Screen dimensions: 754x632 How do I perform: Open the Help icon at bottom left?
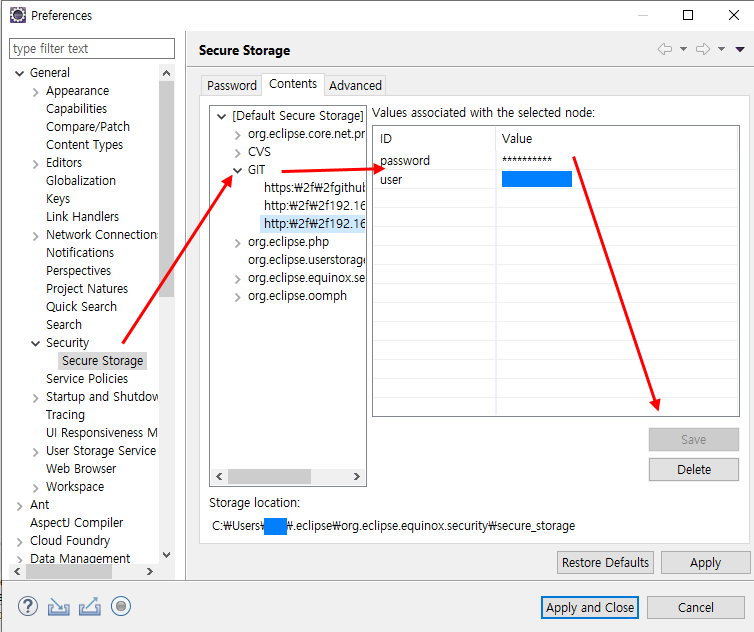point(28,606)
